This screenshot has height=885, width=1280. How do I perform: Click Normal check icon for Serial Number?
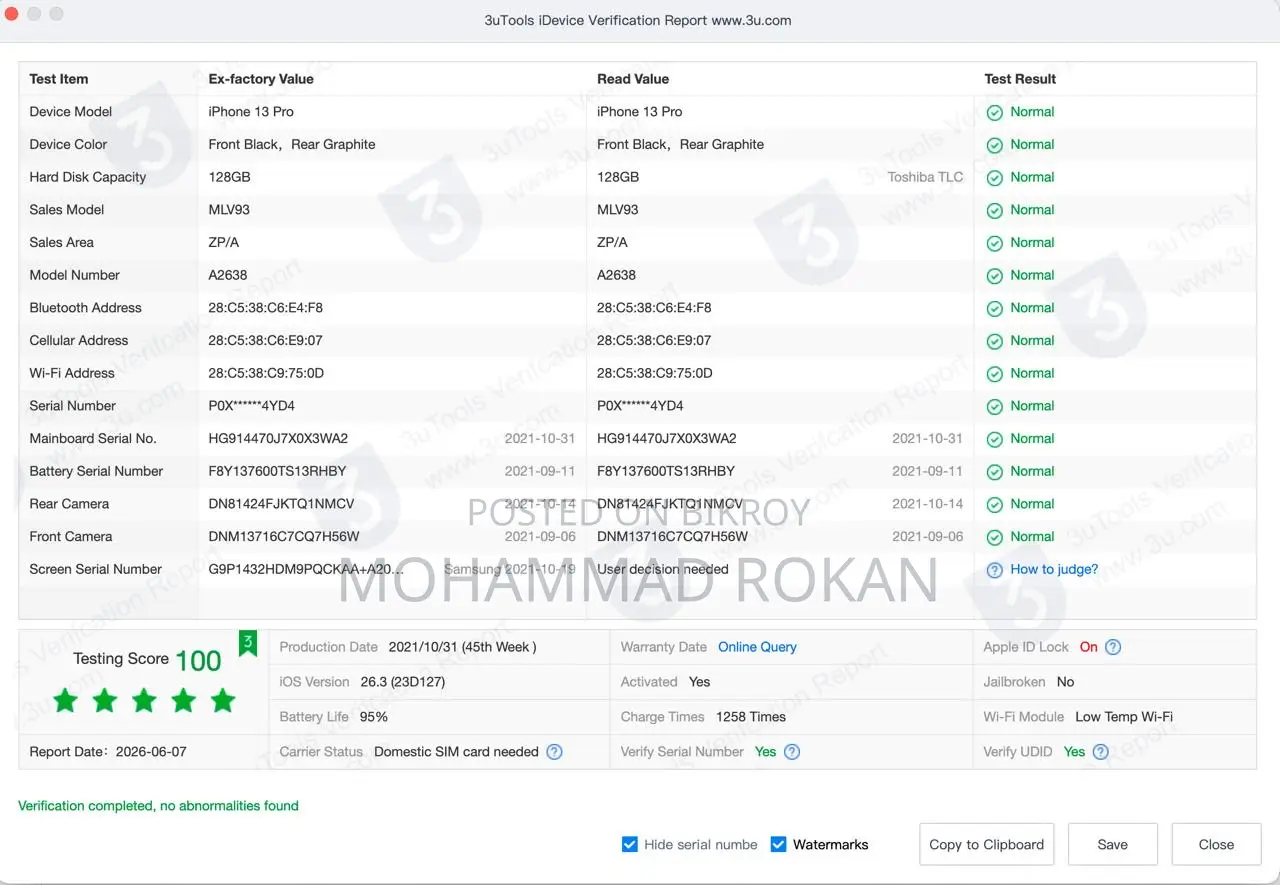click(x=994, y=406)
